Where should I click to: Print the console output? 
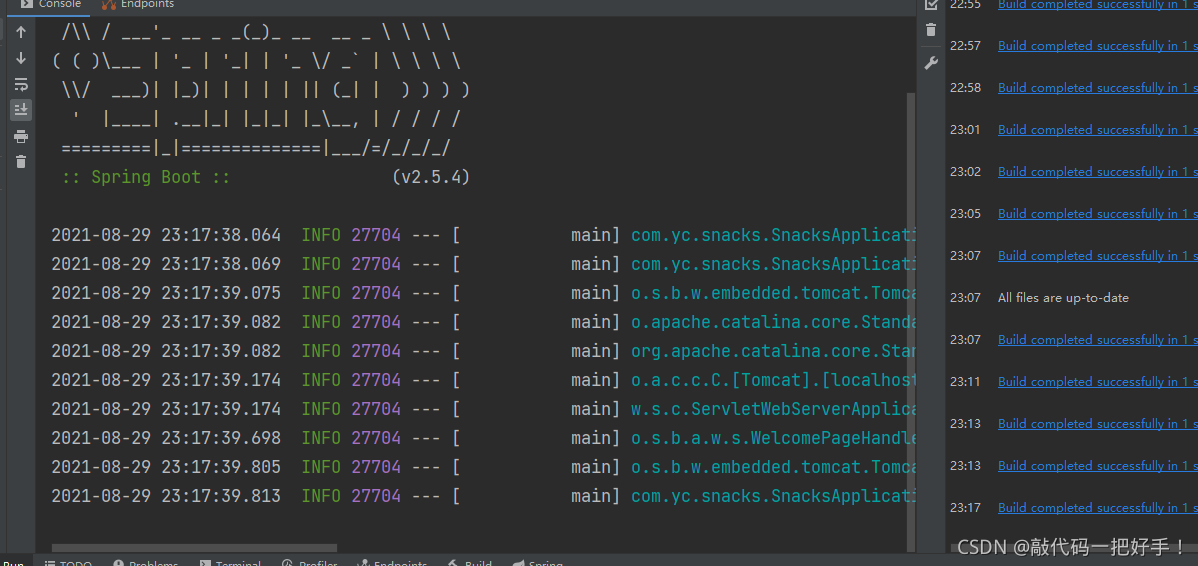coord(21,136)
